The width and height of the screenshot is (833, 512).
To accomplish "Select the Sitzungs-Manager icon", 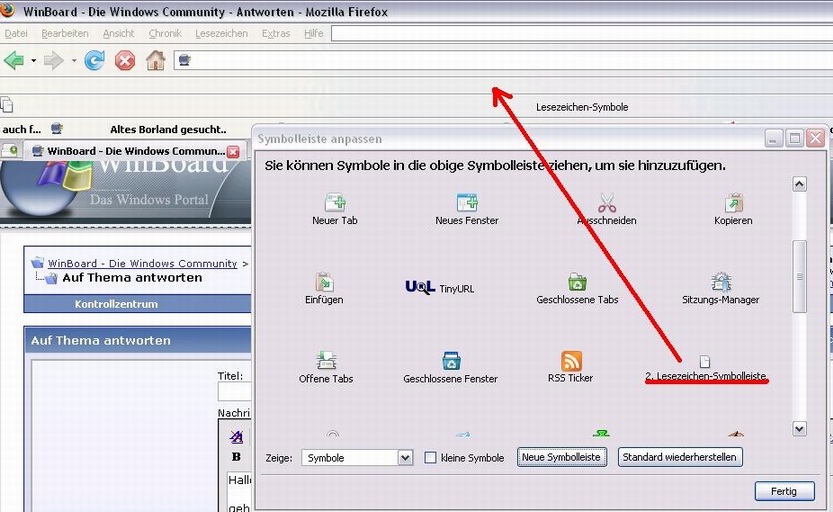I will [x=721, y=282].
